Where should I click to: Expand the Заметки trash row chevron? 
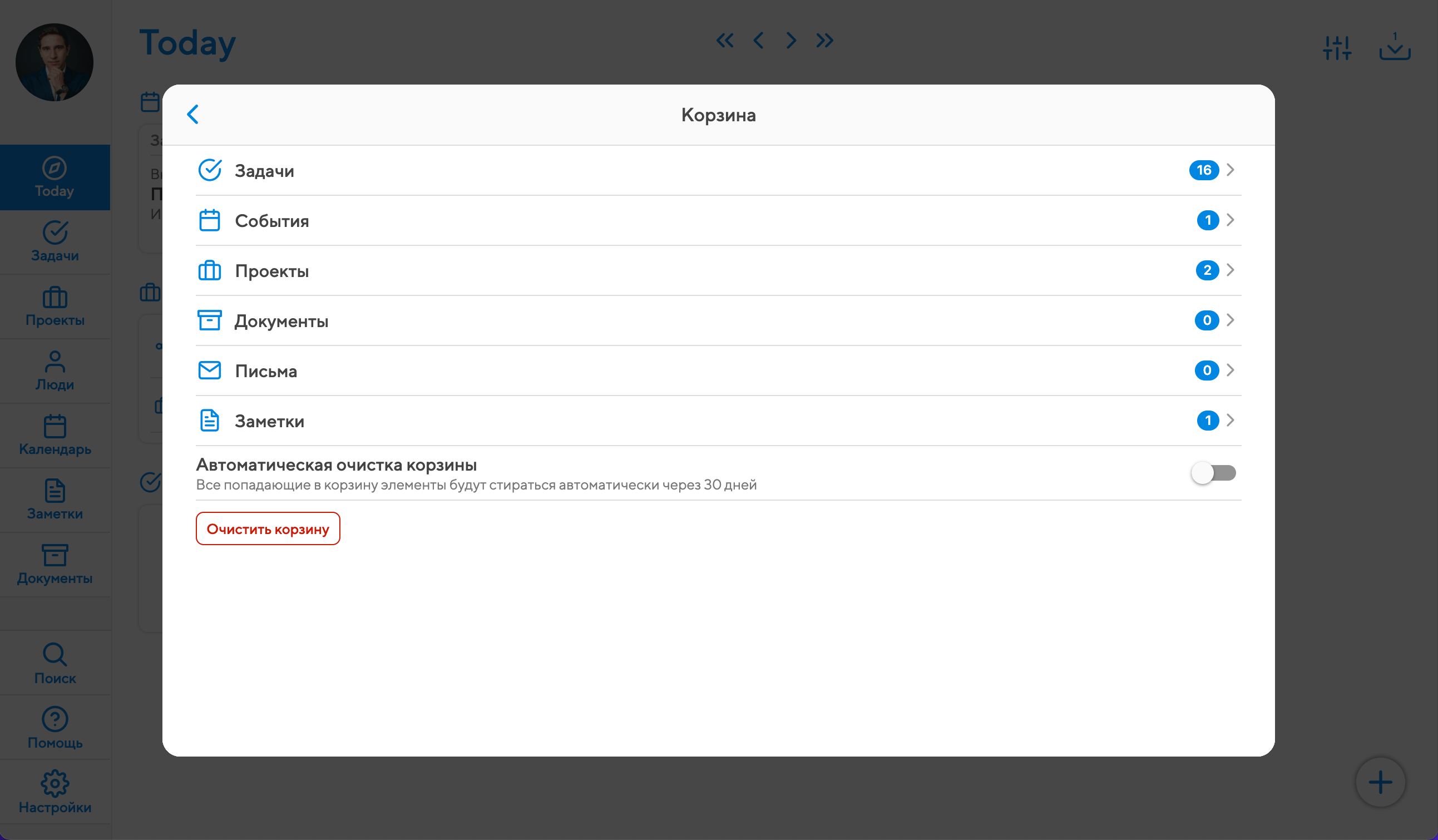[x=1231, y=421]
